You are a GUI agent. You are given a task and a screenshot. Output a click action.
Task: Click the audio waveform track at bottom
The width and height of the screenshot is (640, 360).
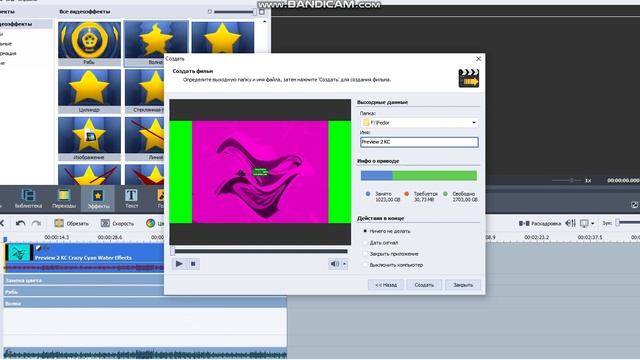click(x=145, y=353)
